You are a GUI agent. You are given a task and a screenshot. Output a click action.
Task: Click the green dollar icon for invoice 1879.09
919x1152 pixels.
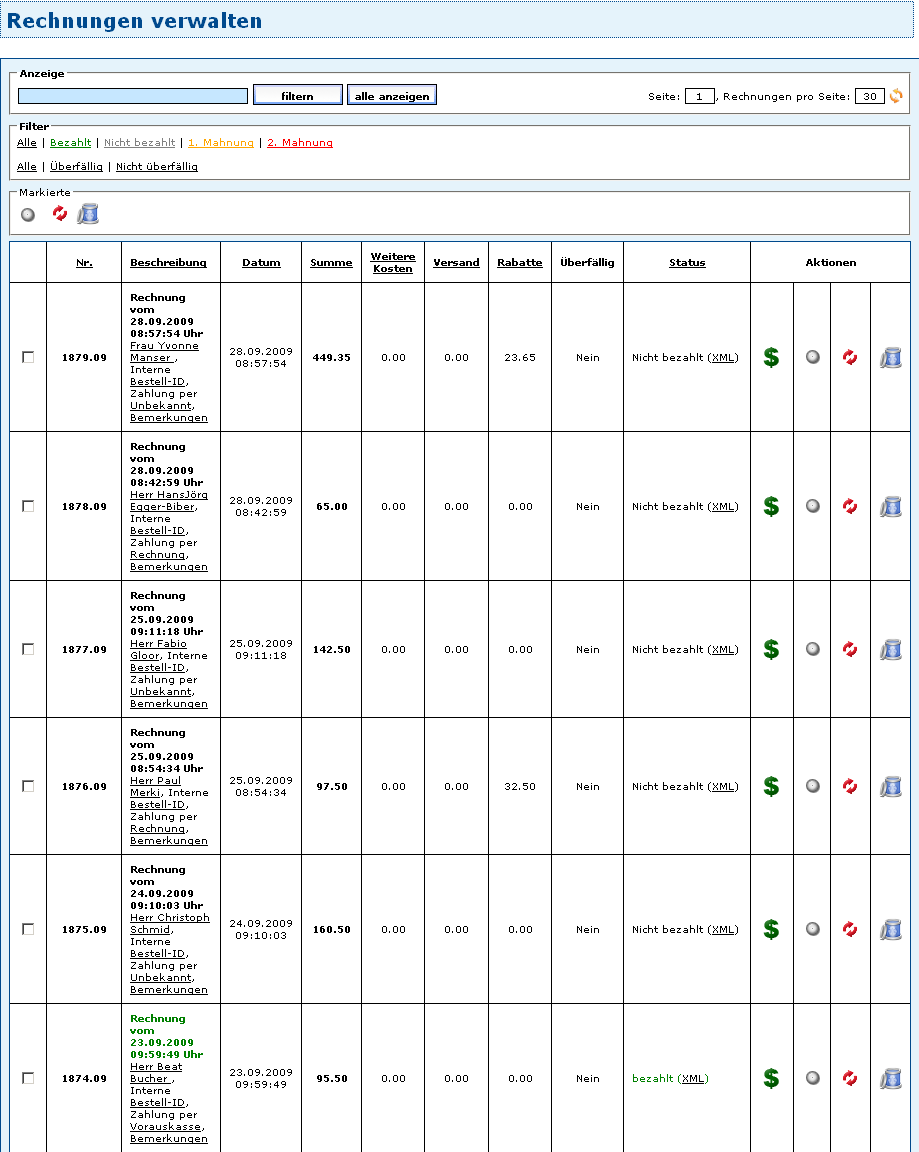771,357
